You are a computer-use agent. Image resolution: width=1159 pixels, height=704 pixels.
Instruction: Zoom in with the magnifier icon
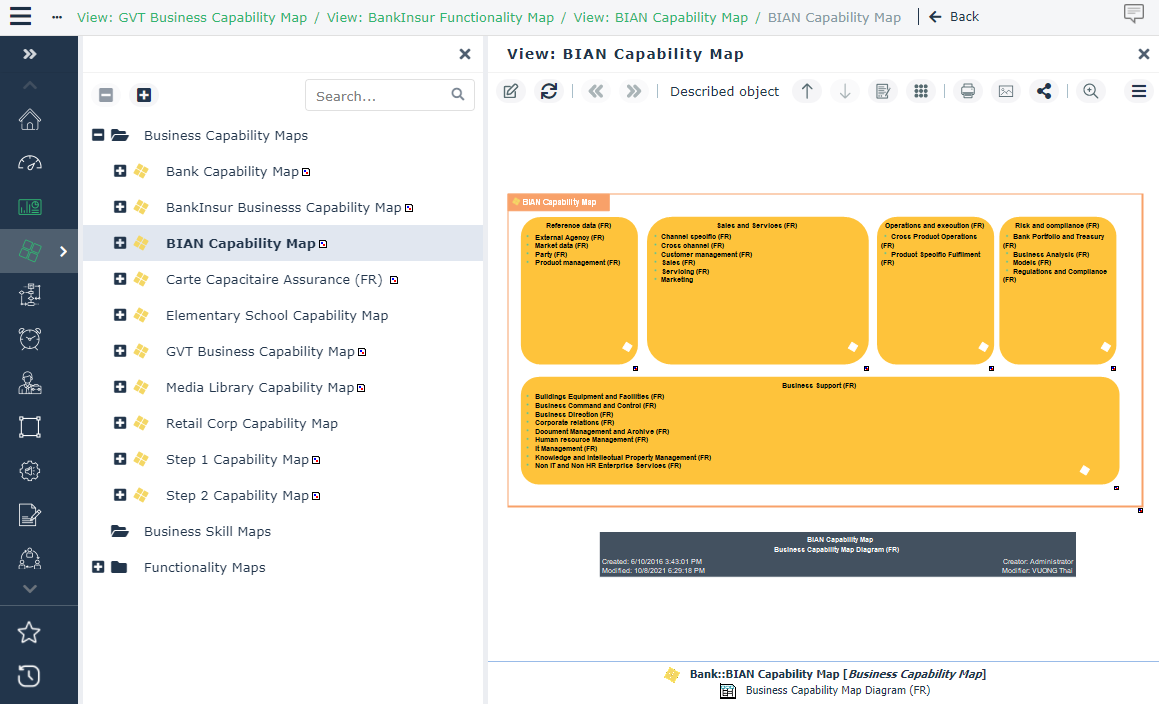[x=1090, y=91]
